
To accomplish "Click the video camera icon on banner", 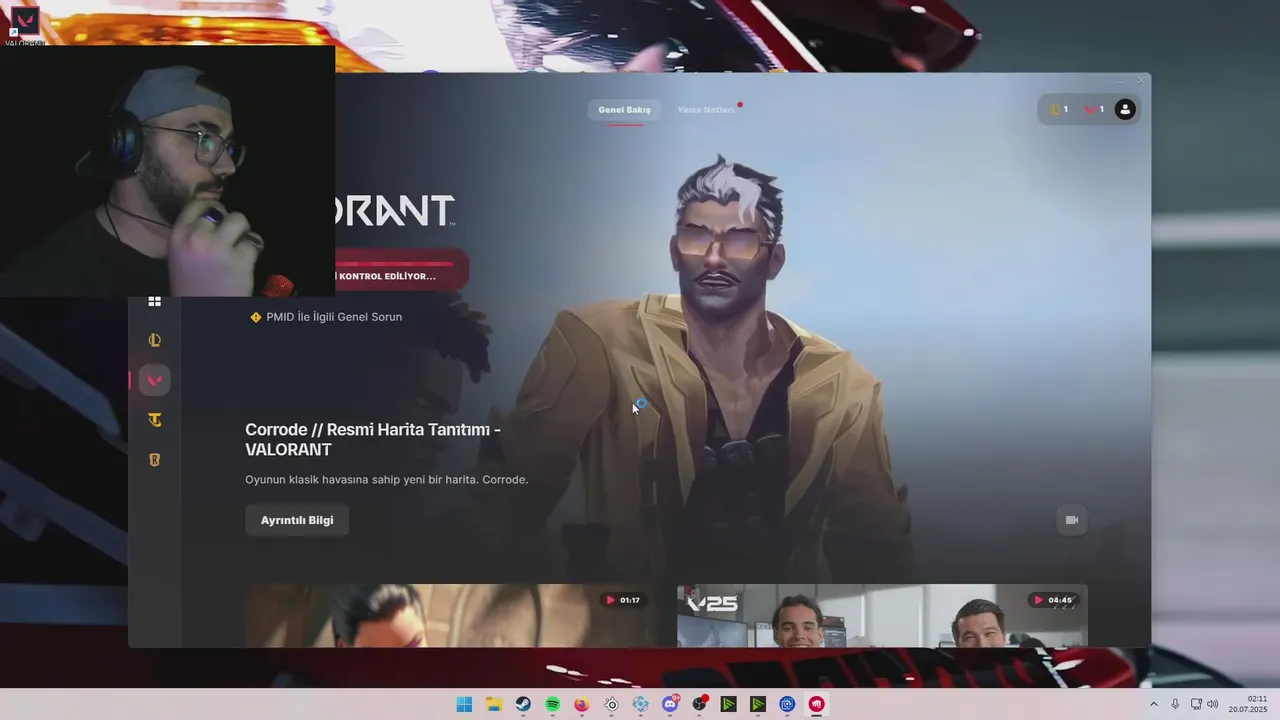I will point(1072,520).
